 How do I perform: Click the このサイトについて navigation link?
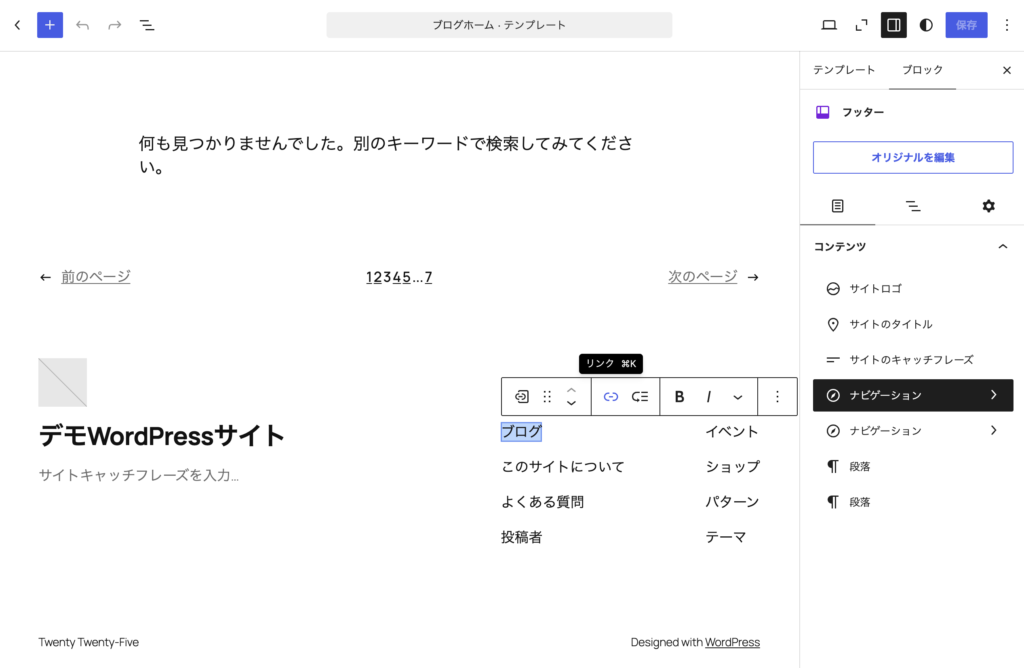point(563,467)
